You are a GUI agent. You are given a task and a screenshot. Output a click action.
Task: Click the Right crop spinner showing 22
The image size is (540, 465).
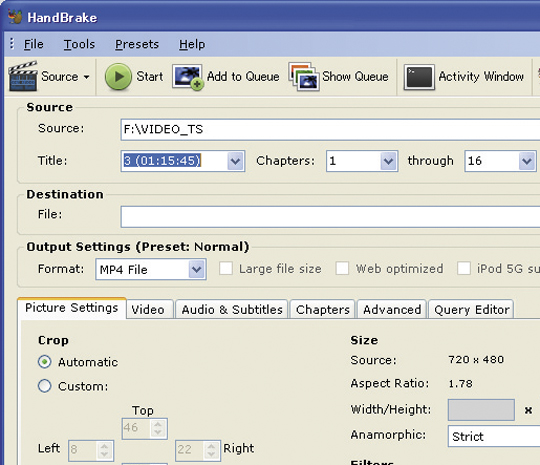click(x=198, y=450)
